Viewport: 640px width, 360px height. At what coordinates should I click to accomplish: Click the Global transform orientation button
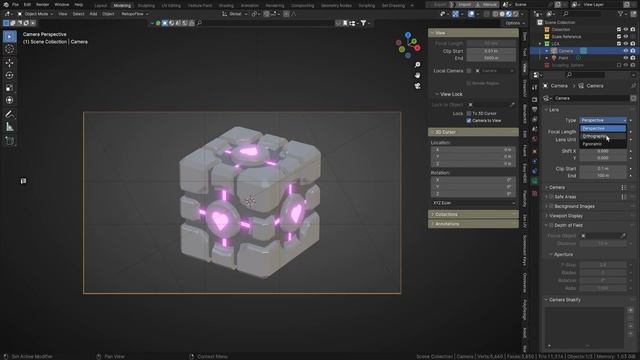click(x=235, y=14)
